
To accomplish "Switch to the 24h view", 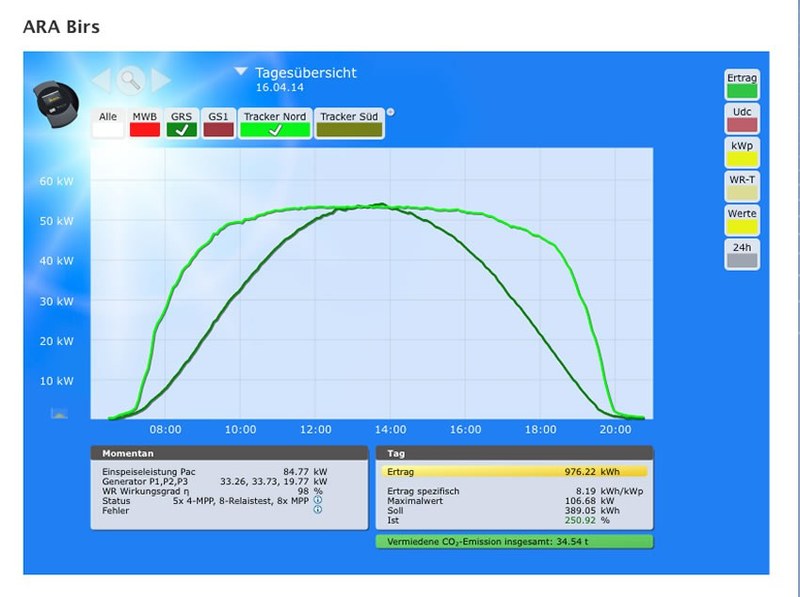I will [x=742, y=254].
